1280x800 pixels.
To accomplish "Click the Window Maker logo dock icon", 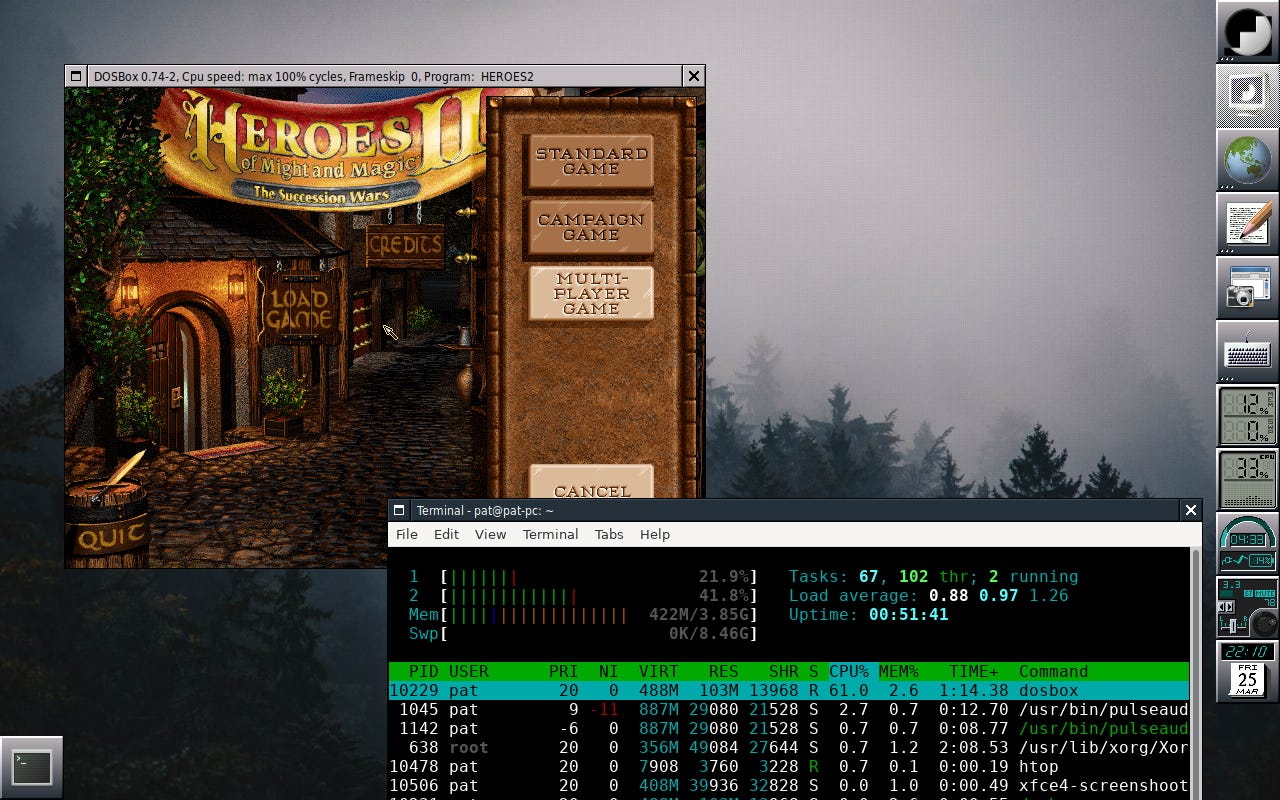I will (x=1248, y=32).
